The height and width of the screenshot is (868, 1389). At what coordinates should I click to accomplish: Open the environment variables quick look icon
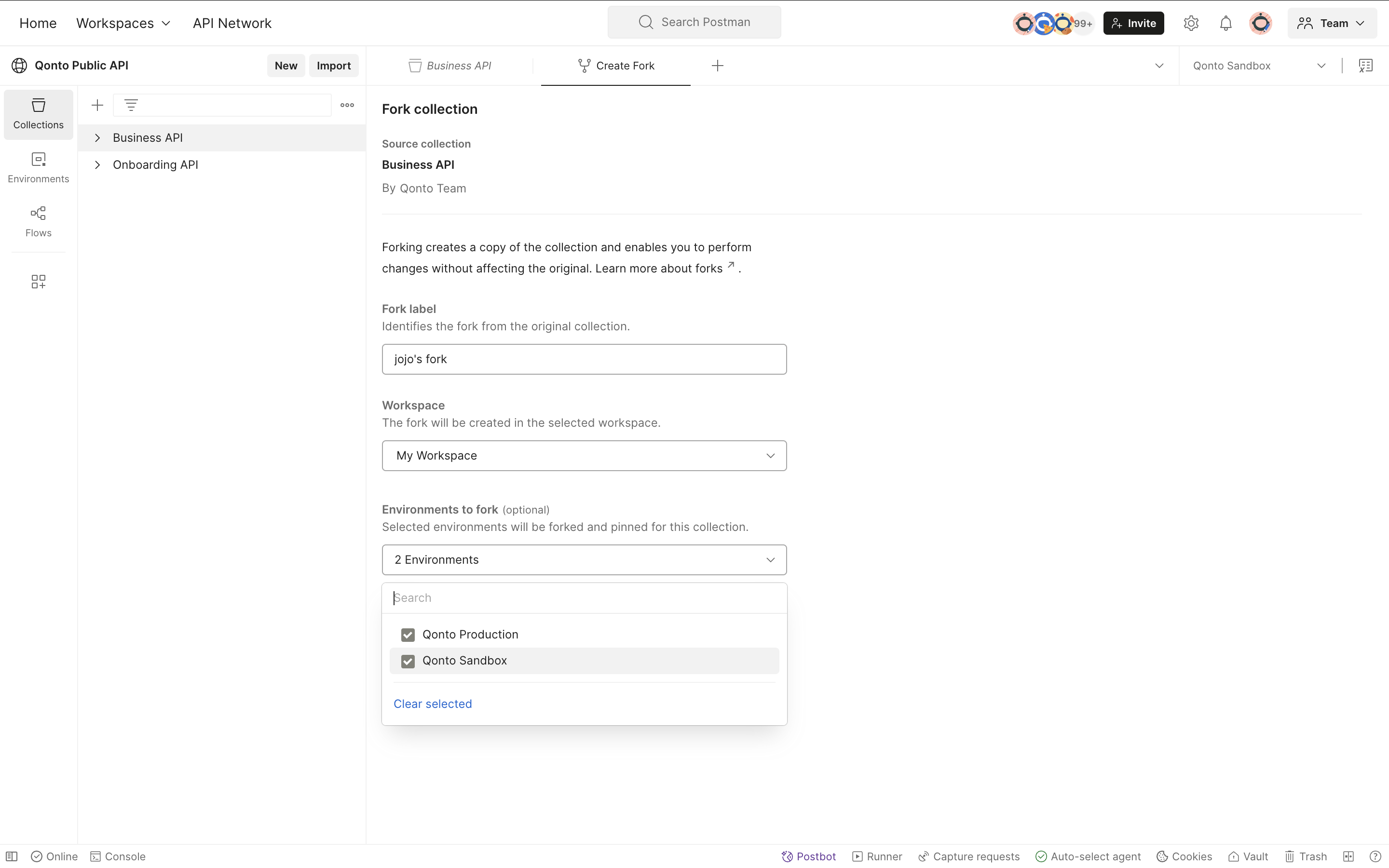click(x=1365, y=66)
